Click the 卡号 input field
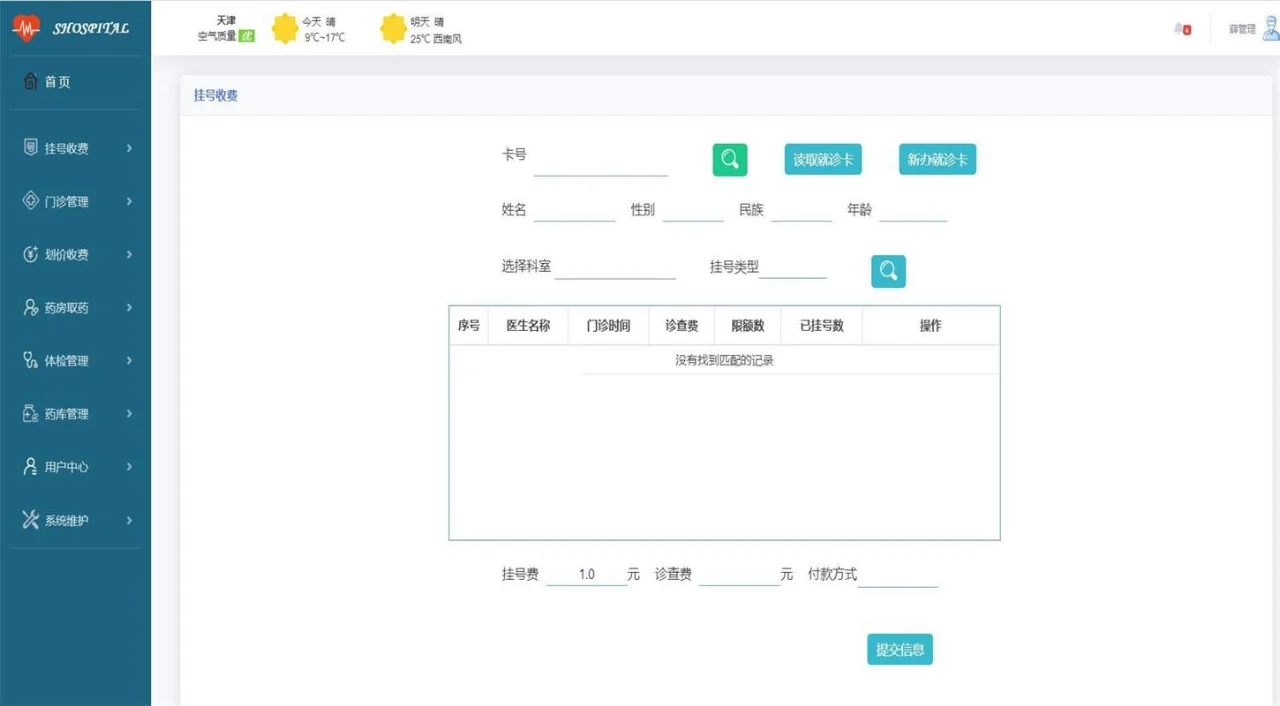 click(600, 163)
